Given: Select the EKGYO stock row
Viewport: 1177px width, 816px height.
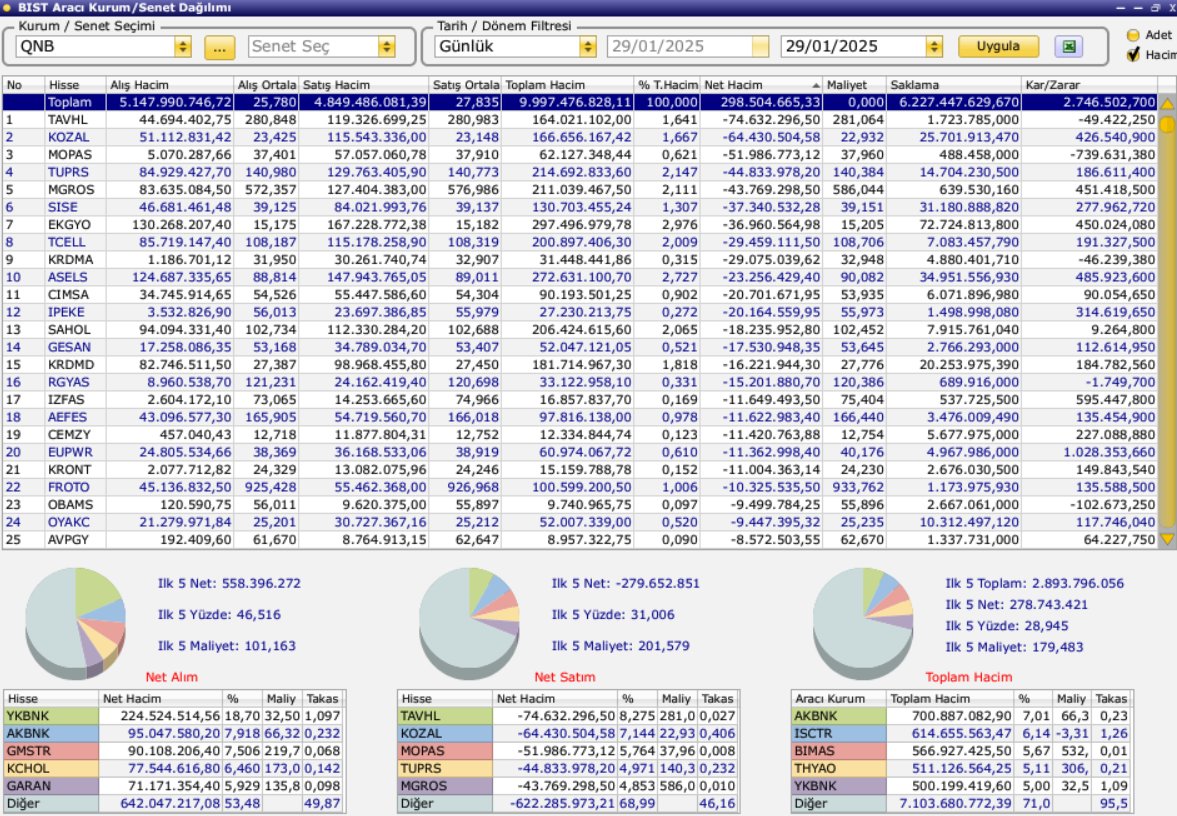Looking at the screenshot, I should (x=579, y=224).
